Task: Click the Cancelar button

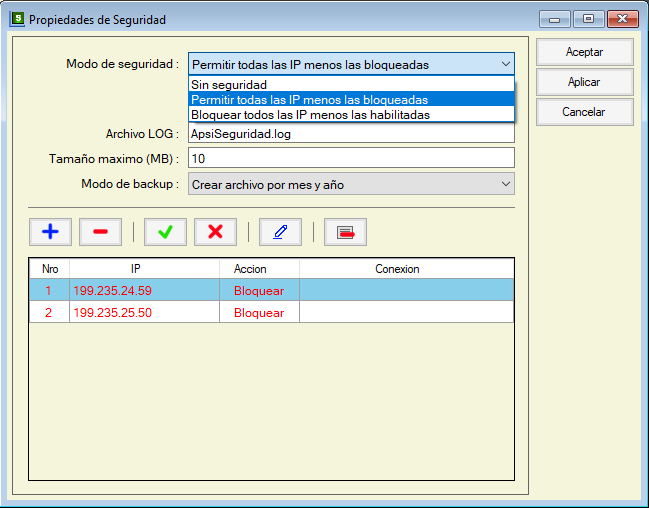Action: [584, 112]
